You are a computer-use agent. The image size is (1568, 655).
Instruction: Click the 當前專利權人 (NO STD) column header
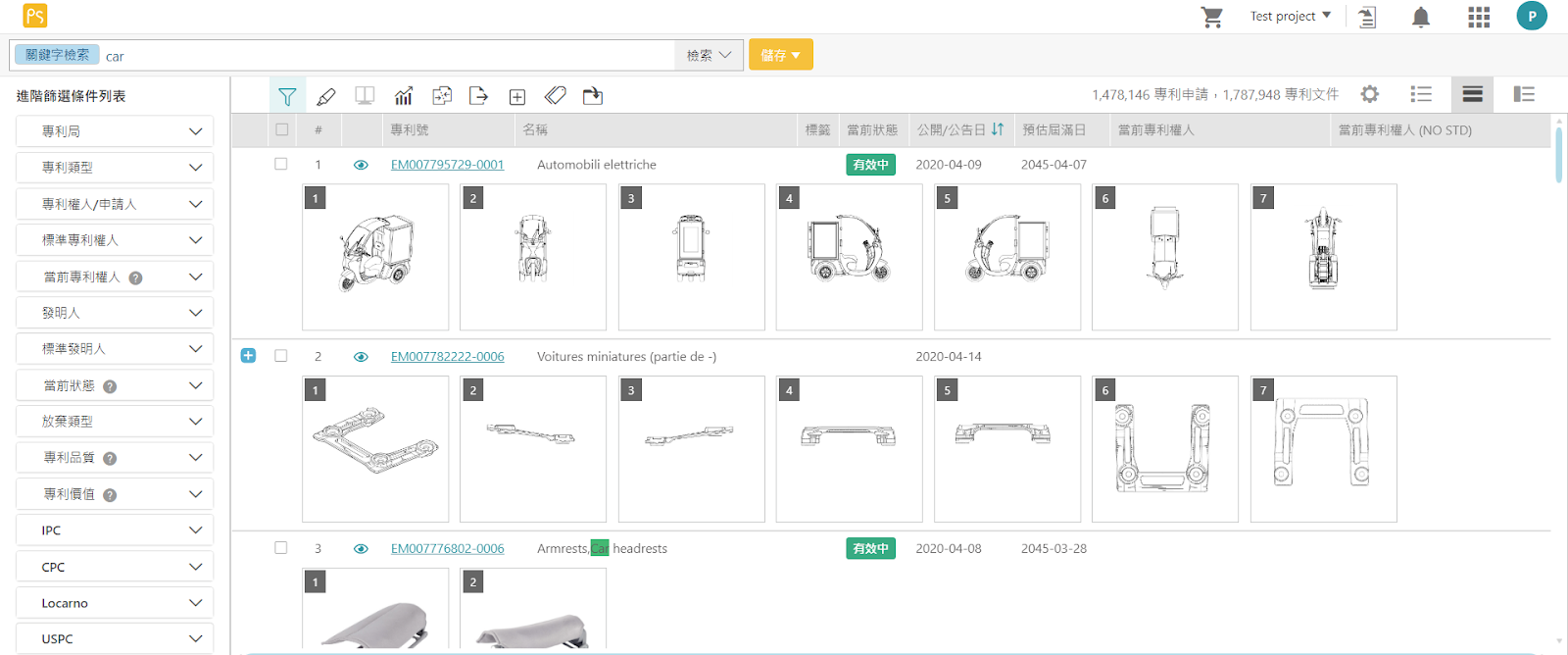1404,129
